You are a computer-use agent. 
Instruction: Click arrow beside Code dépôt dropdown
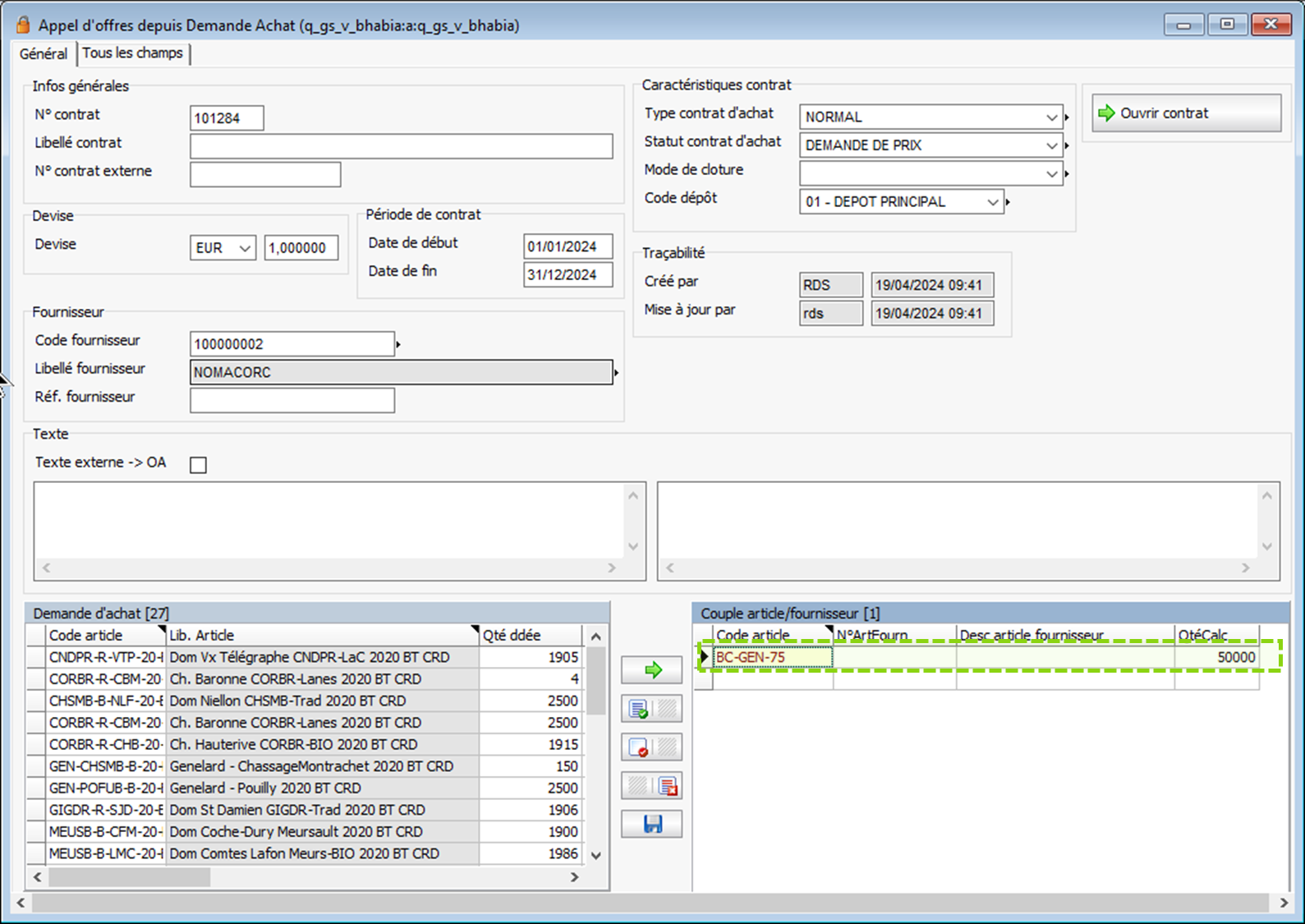click(1008, 202)
